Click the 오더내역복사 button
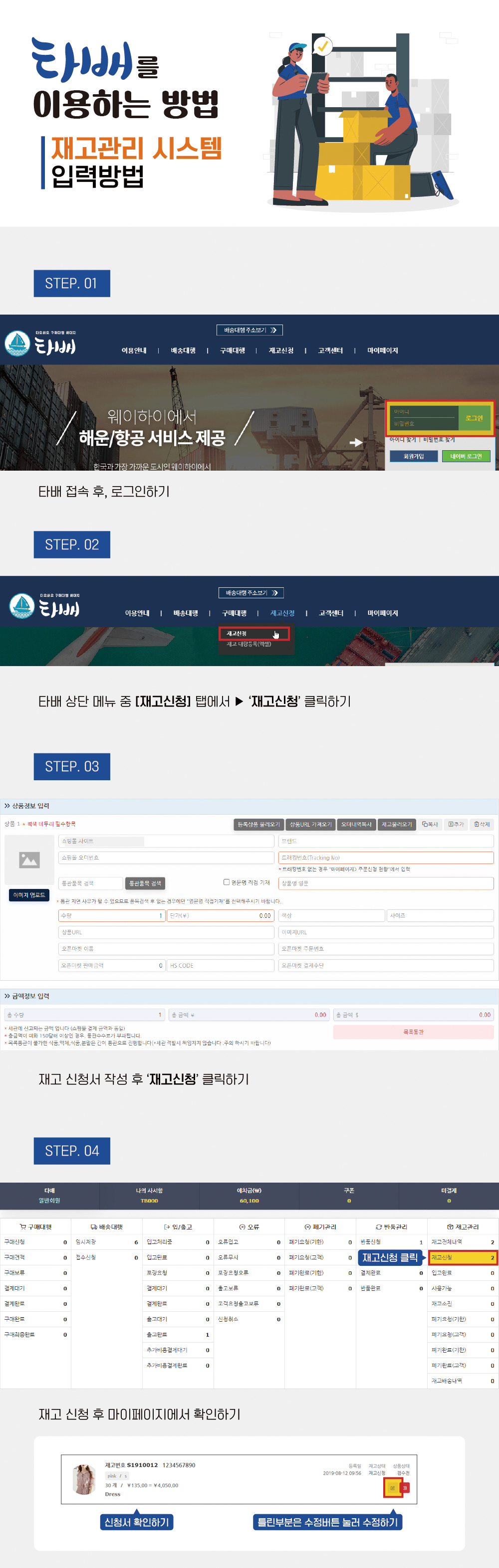 356,824
